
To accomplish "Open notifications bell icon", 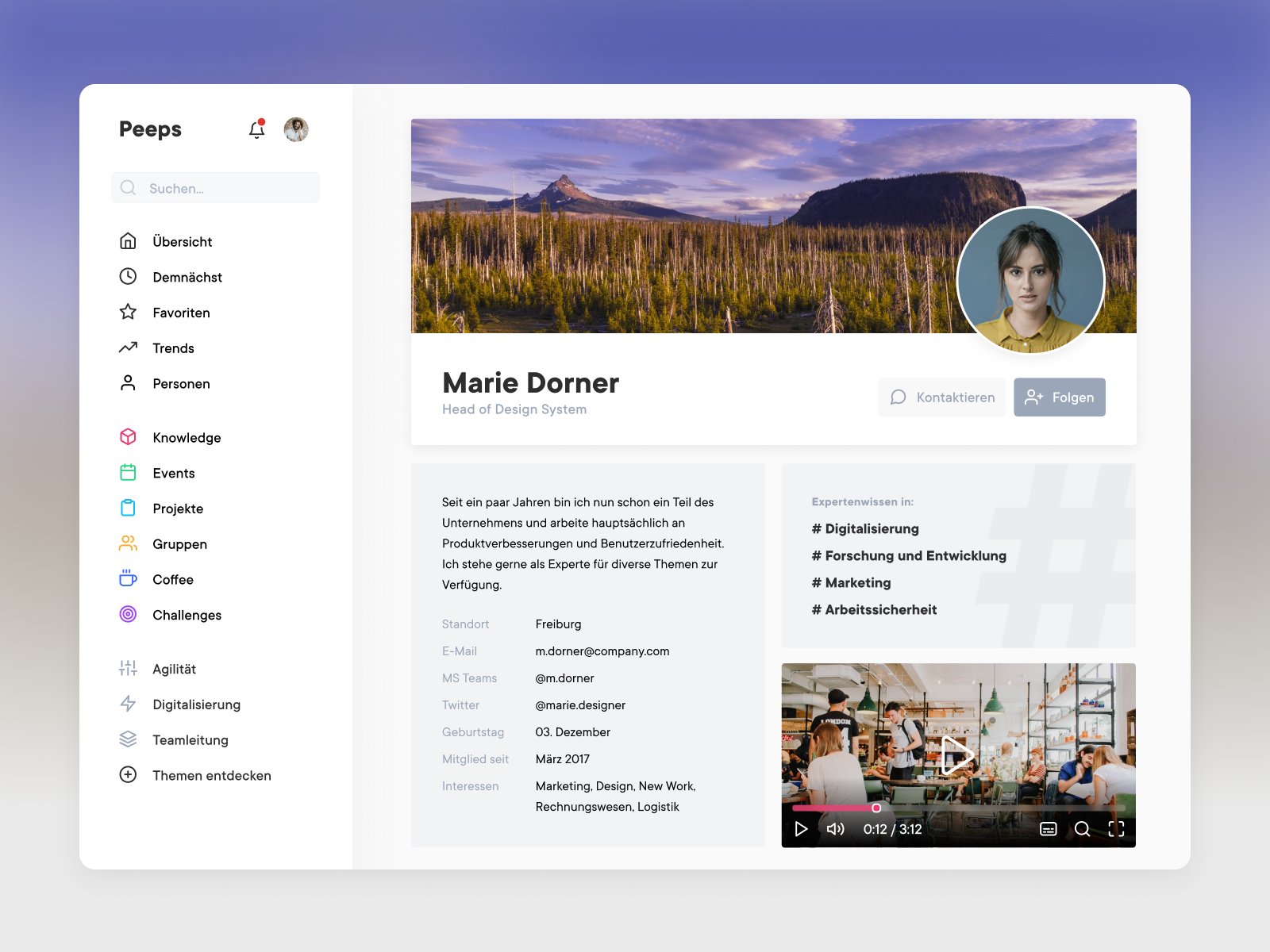I will [256, 129].
